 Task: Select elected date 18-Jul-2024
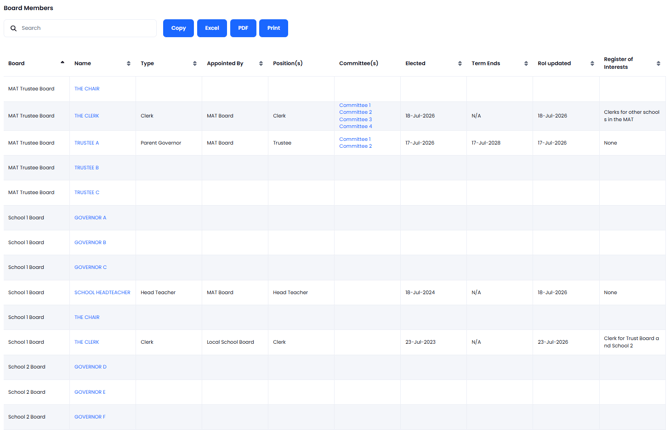click(420, 292)
